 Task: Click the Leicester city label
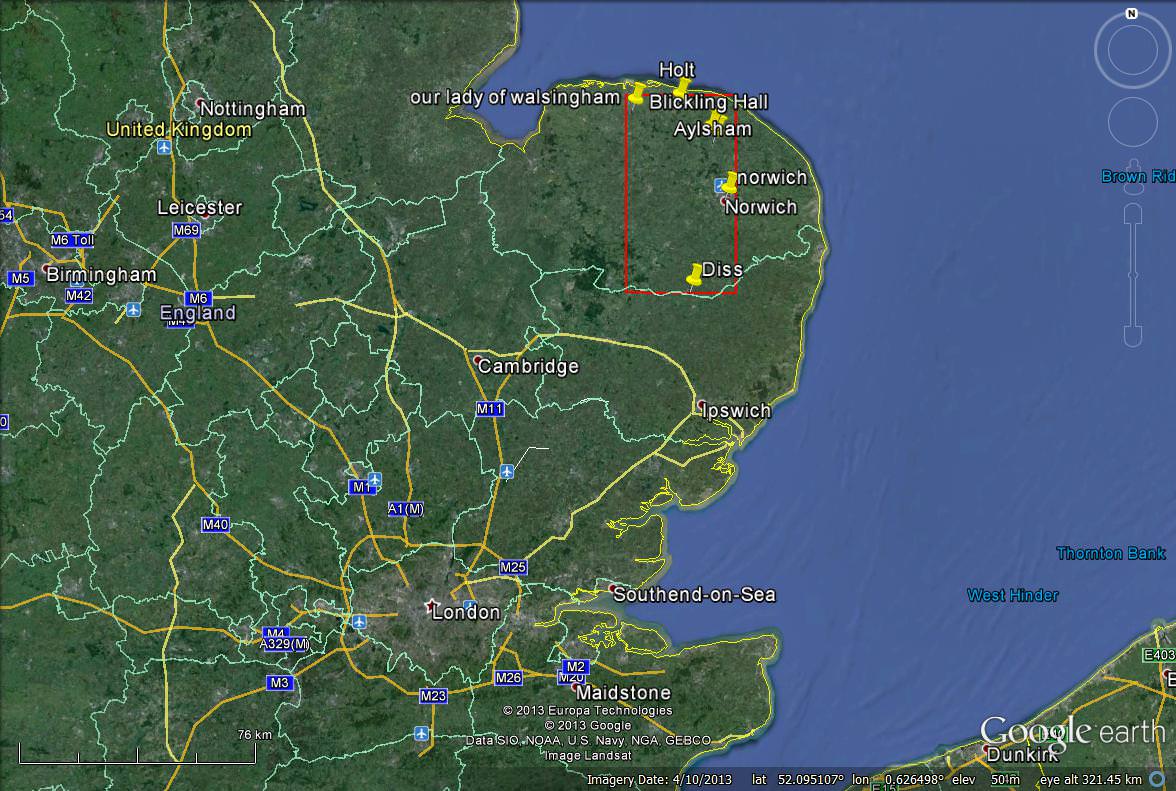200,208
